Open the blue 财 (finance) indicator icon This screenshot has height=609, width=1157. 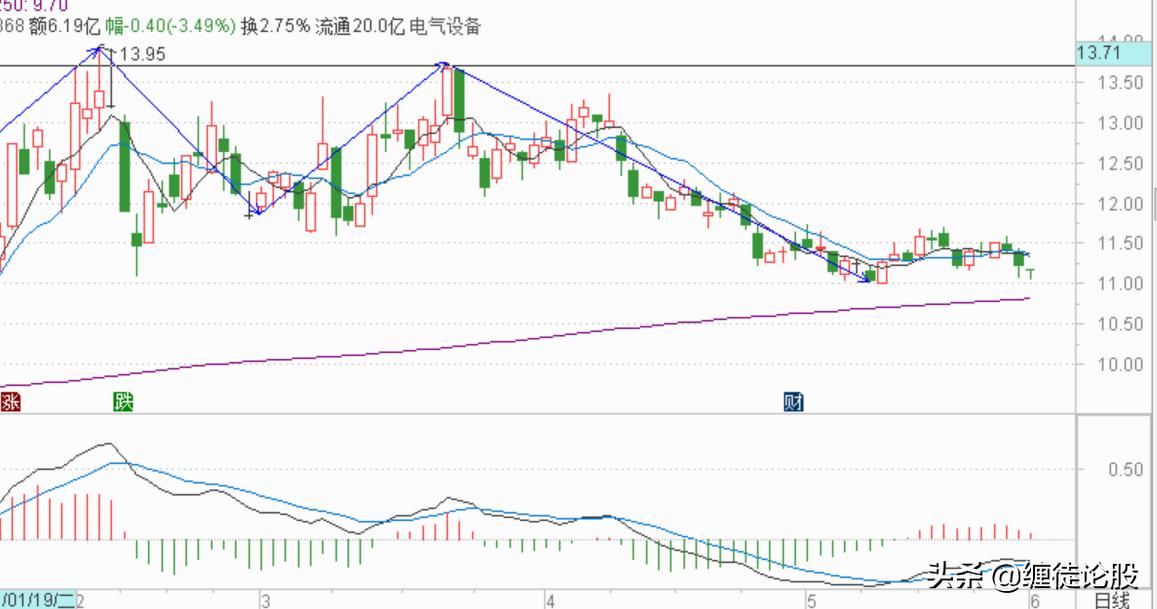(795, 403)
